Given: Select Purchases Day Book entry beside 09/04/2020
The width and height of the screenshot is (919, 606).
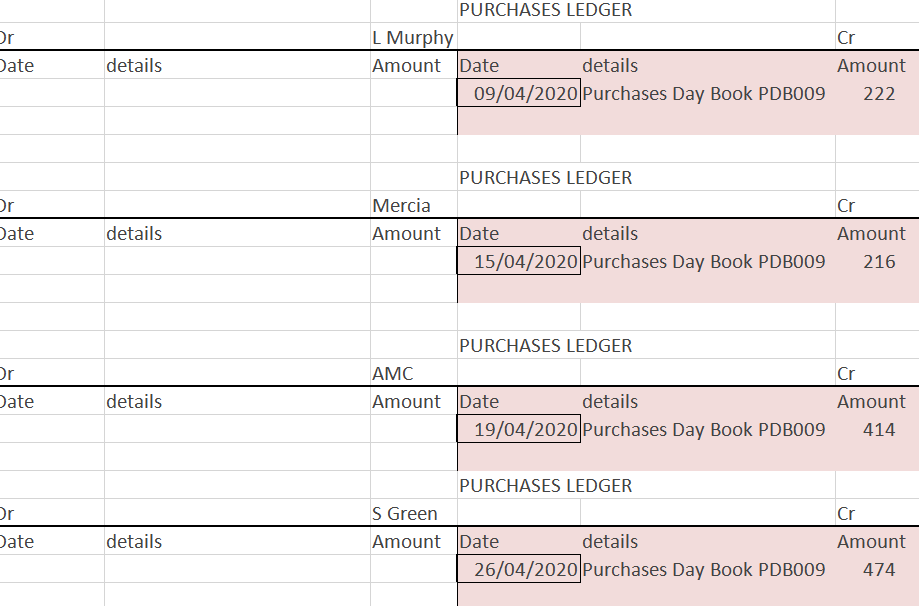Looking at the screenshot, I should click(x=704, y=94).
